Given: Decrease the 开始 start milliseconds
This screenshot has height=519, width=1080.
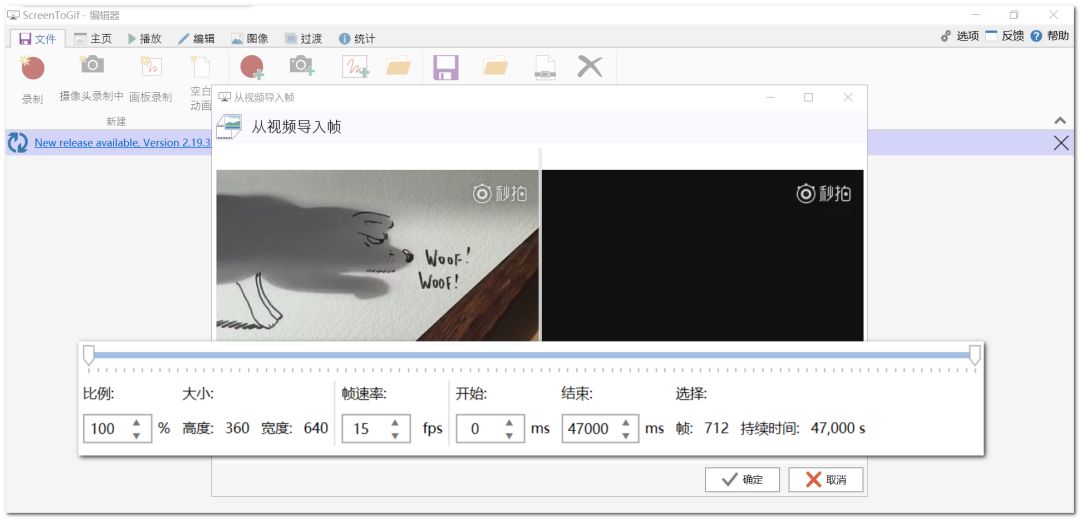Looking at the screenshot, I should coord(509,435).
